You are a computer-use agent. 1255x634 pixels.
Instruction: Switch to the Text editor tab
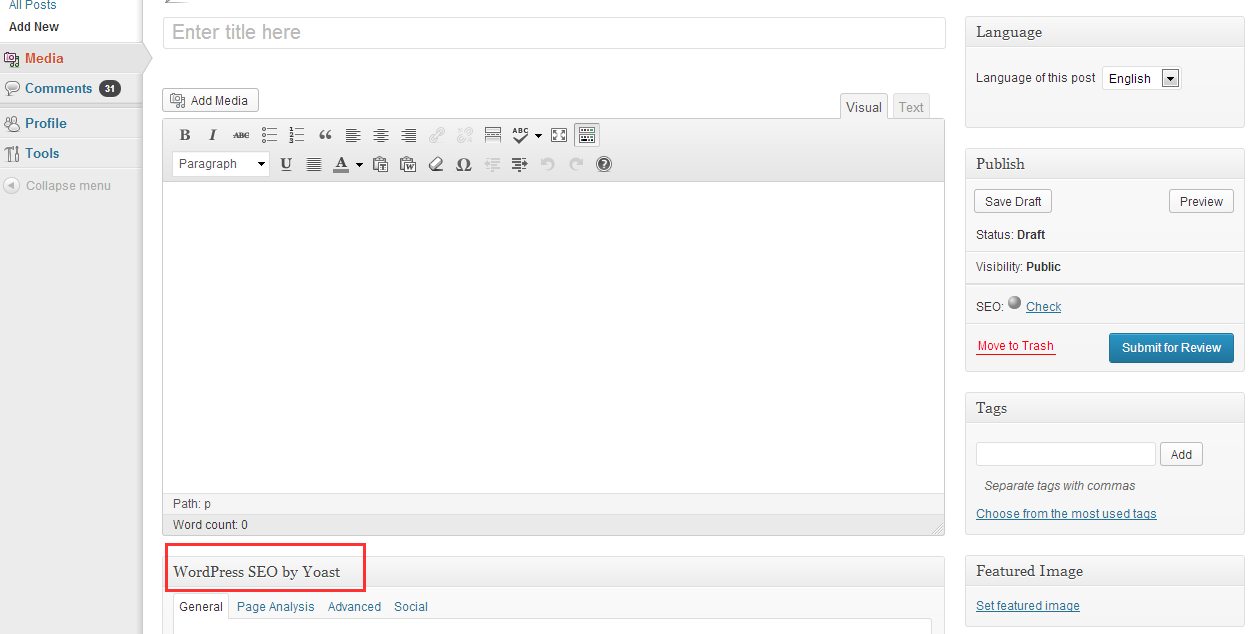click(x=911, y=107)
